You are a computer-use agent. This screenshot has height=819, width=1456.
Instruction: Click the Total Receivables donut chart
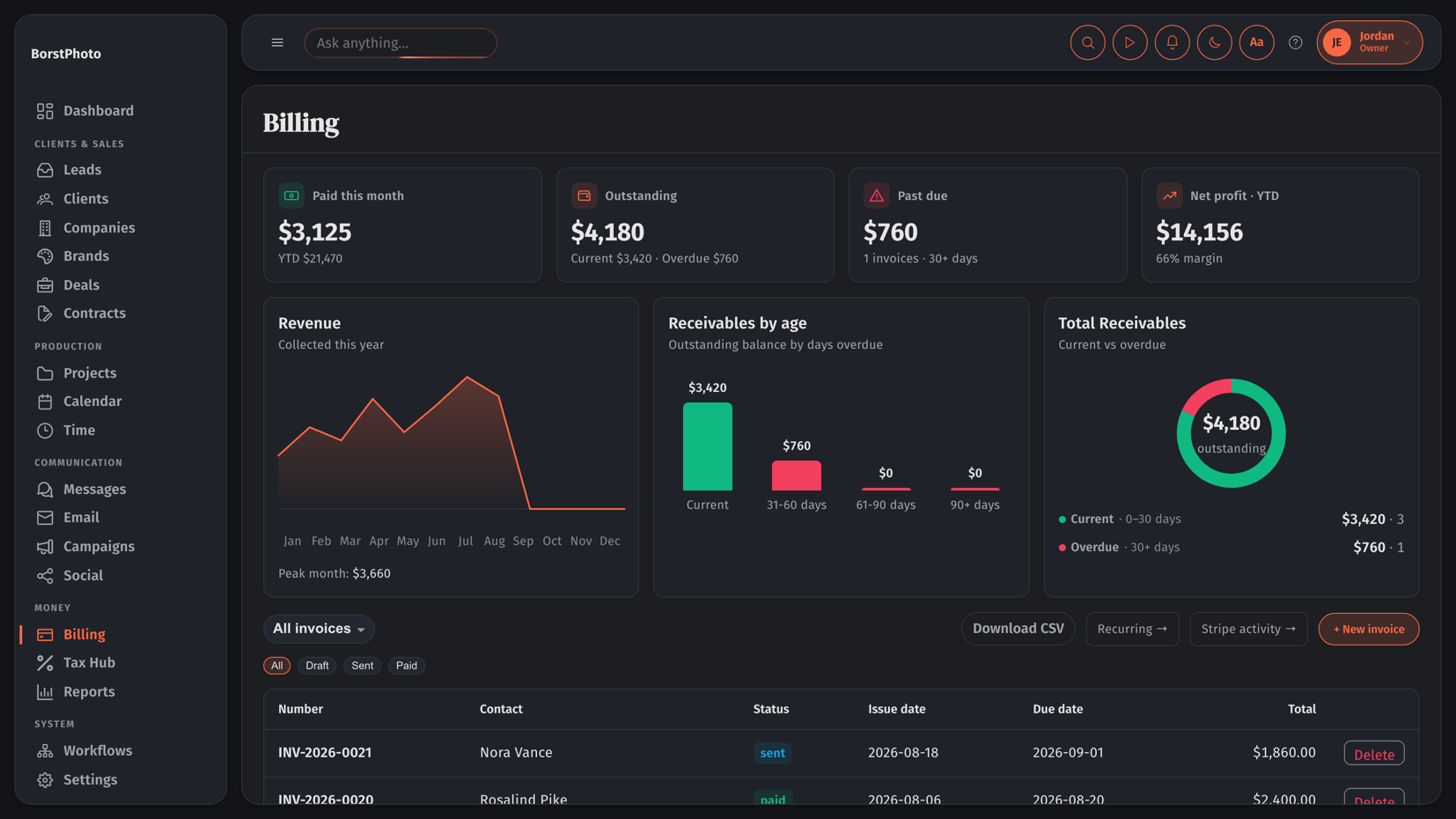[x=1232, y=433]
